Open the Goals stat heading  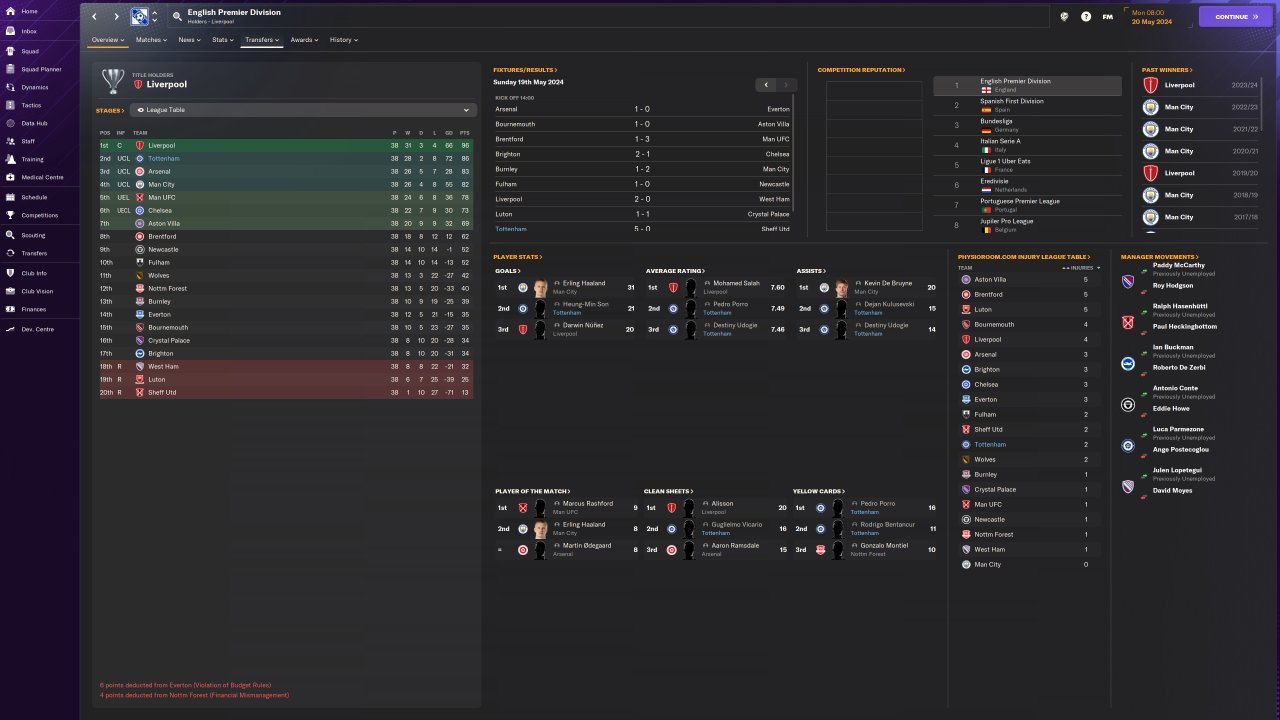tap(508, 271)
